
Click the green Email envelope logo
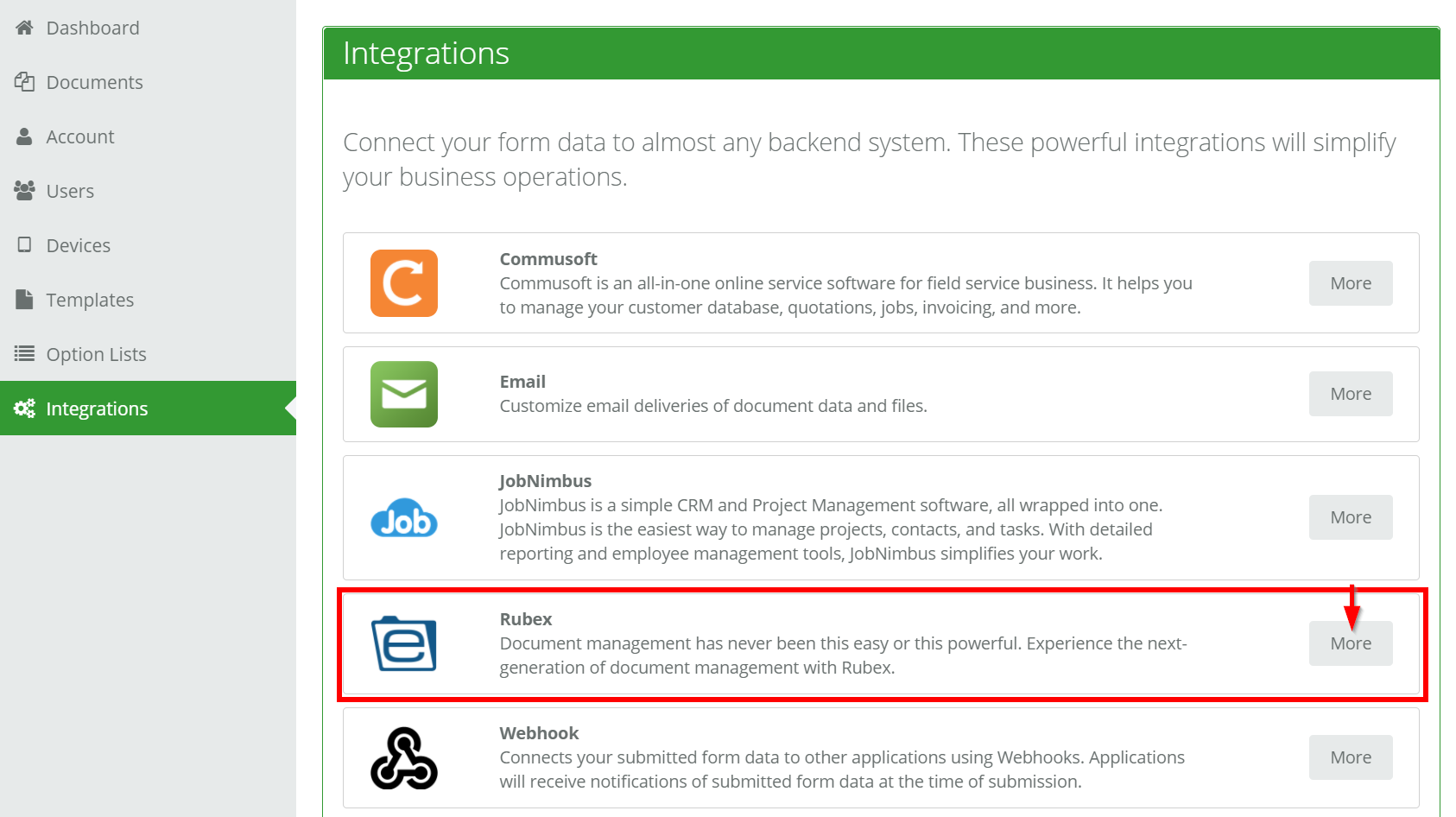(404, 394)
